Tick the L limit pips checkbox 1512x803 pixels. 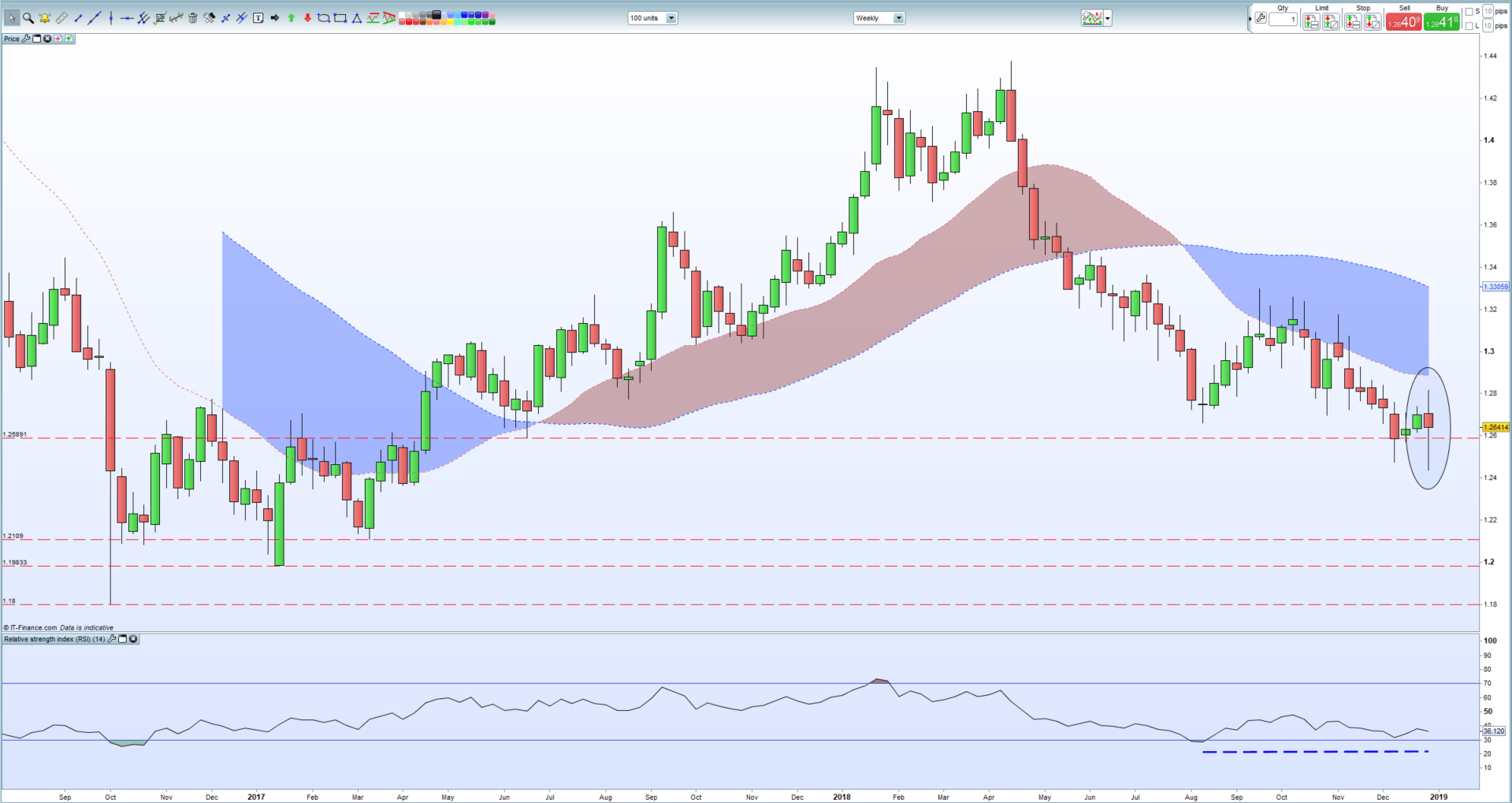[1469, 26]
